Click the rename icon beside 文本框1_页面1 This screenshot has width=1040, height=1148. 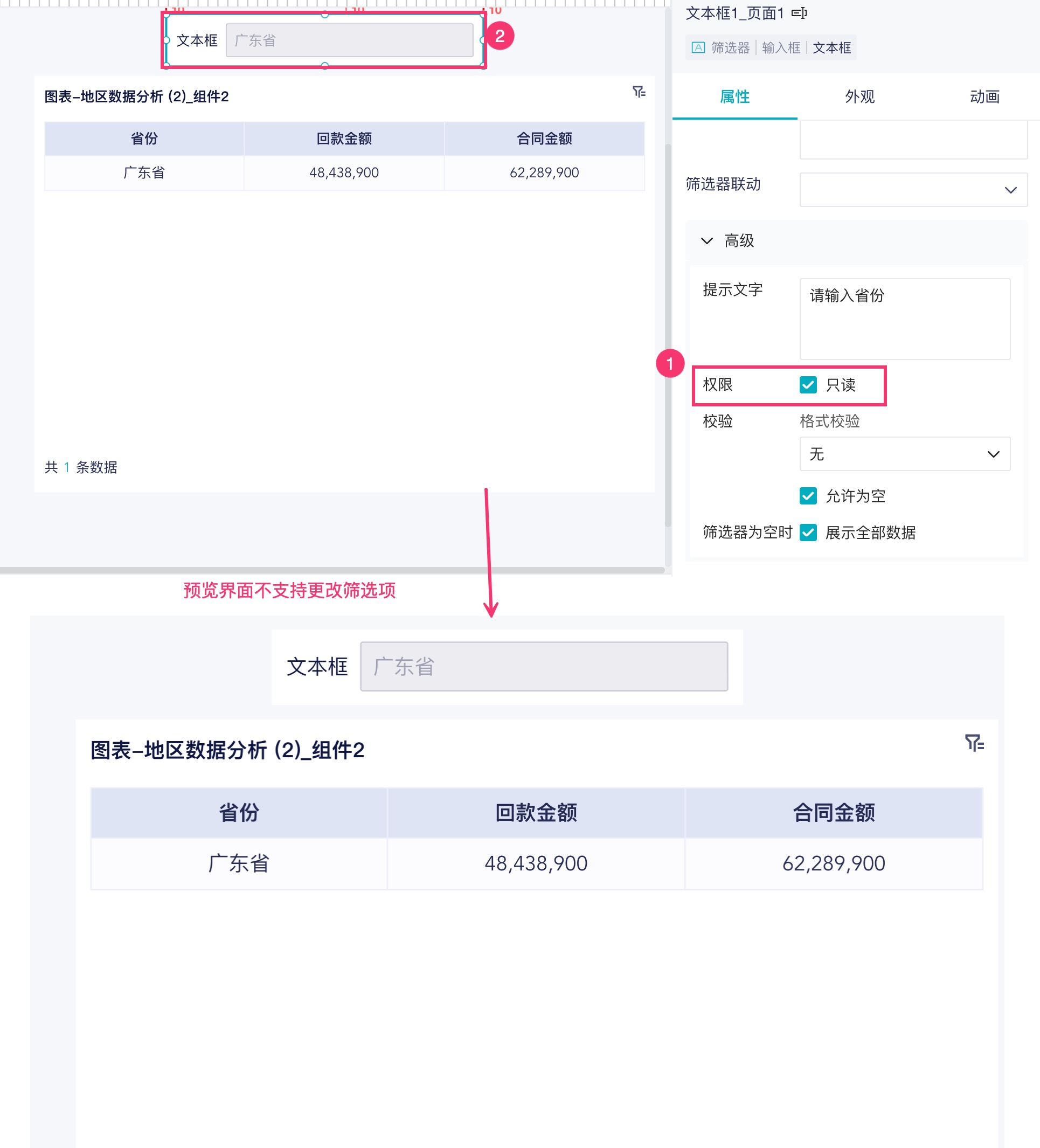(x=799, y=13)
